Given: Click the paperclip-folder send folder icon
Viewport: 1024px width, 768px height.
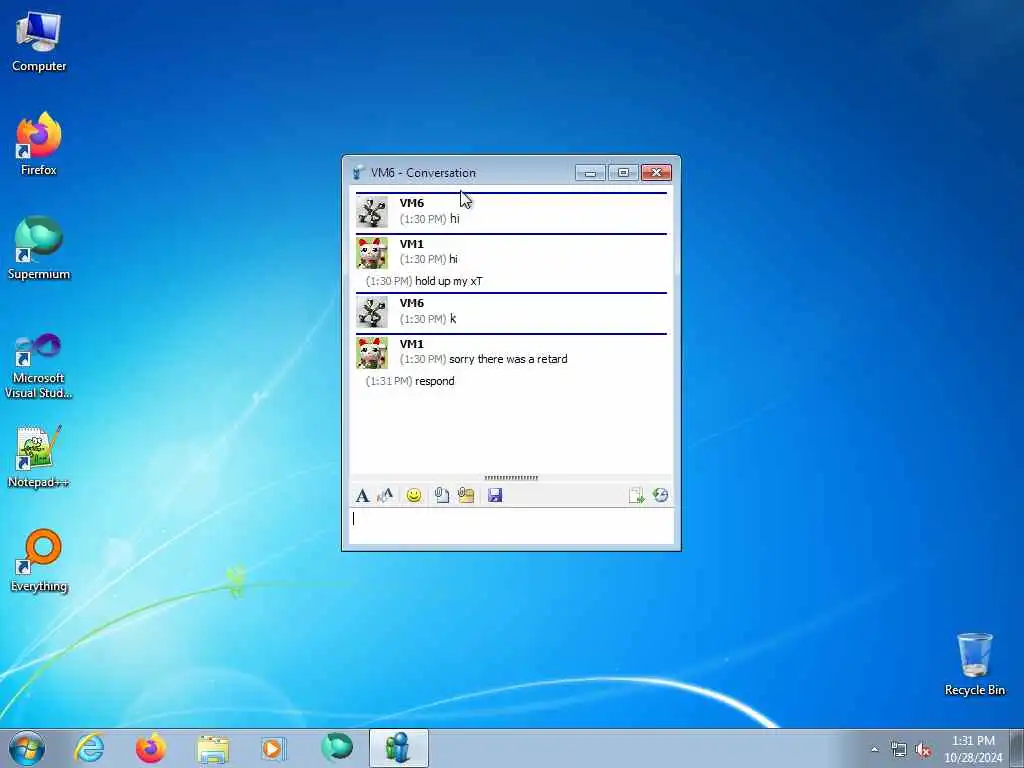Looking at the screenshot, I should pyautogui.click(x=466, y=496).
